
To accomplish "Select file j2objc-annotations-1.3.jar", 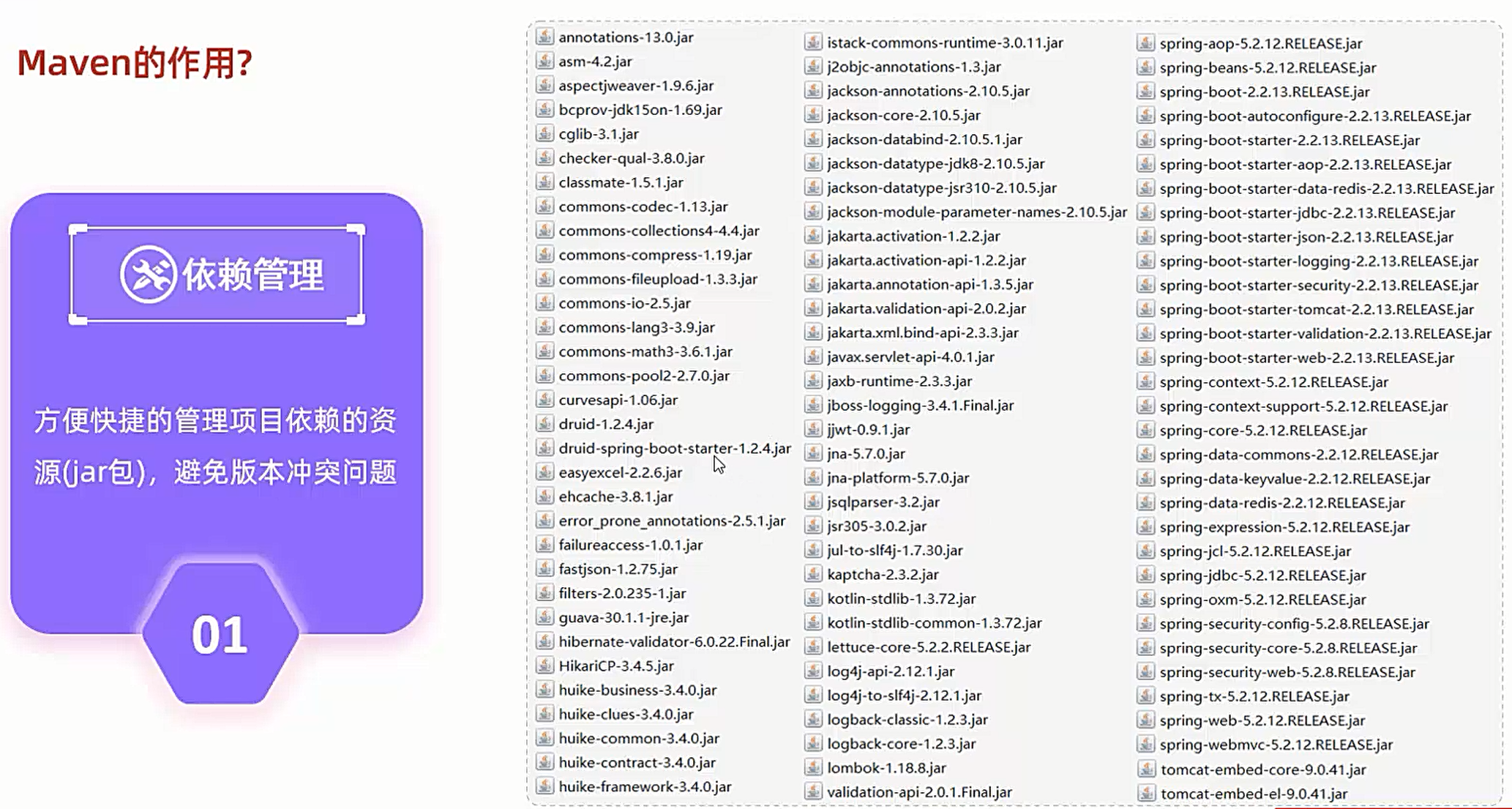I will tap(914, 66).
